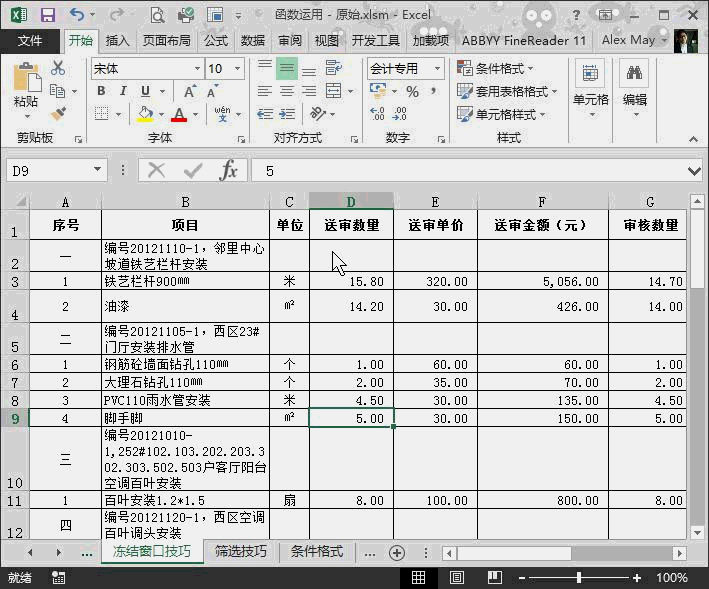The height and width of the screenshot is (589, 709).
Task: Click the 文件 button
Action: 30,41
